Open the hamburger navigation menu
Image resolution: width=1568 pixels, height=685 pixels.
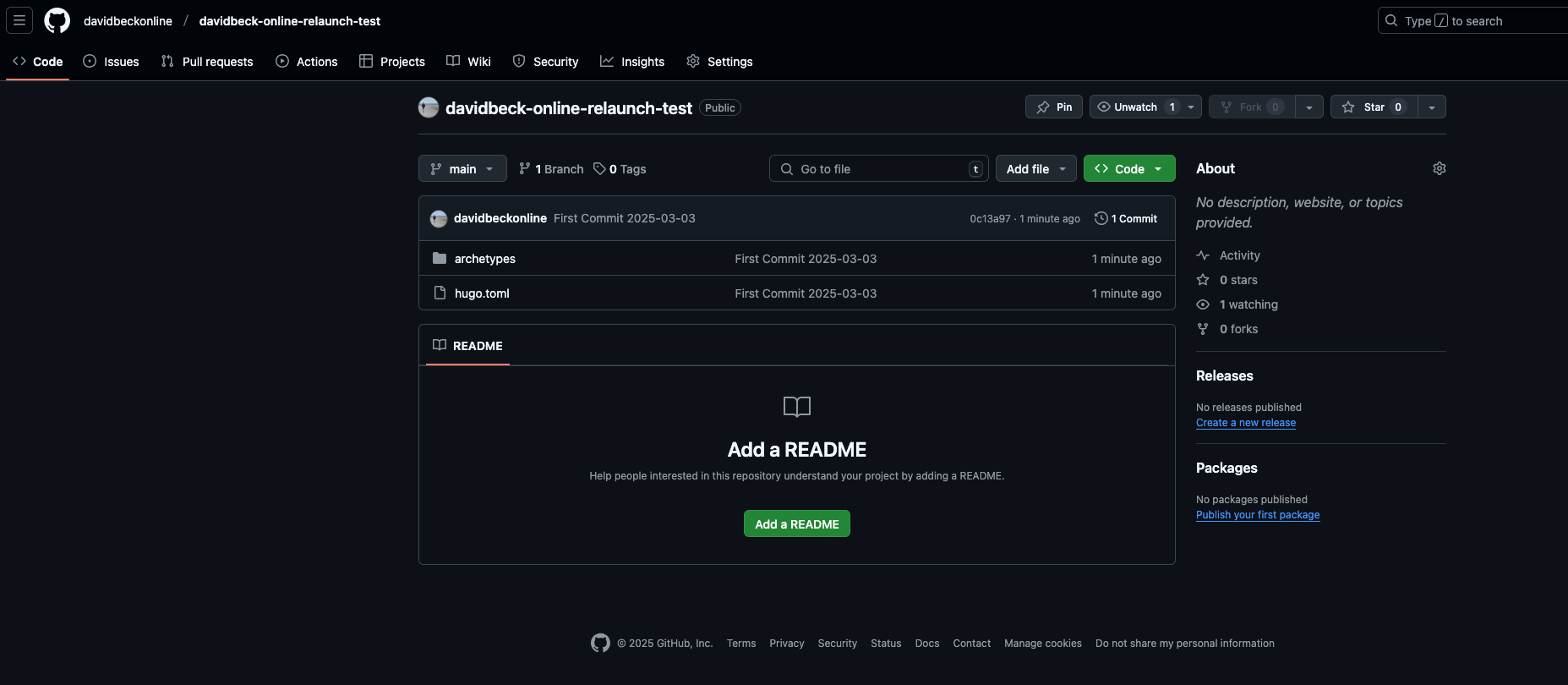19,20
